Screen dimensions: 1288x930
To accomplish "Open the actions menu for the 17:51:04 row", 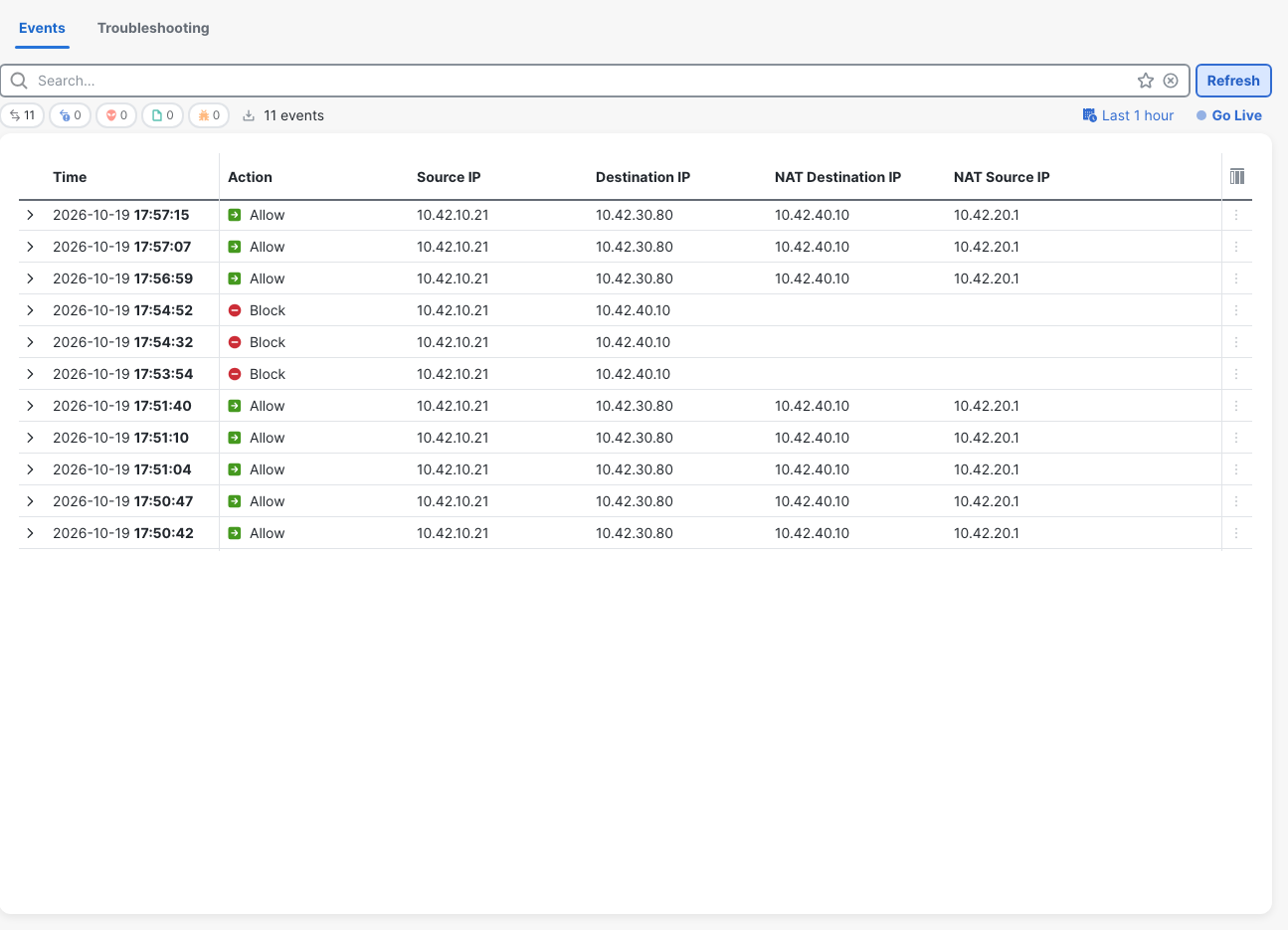I will [x=1236, y=469].
